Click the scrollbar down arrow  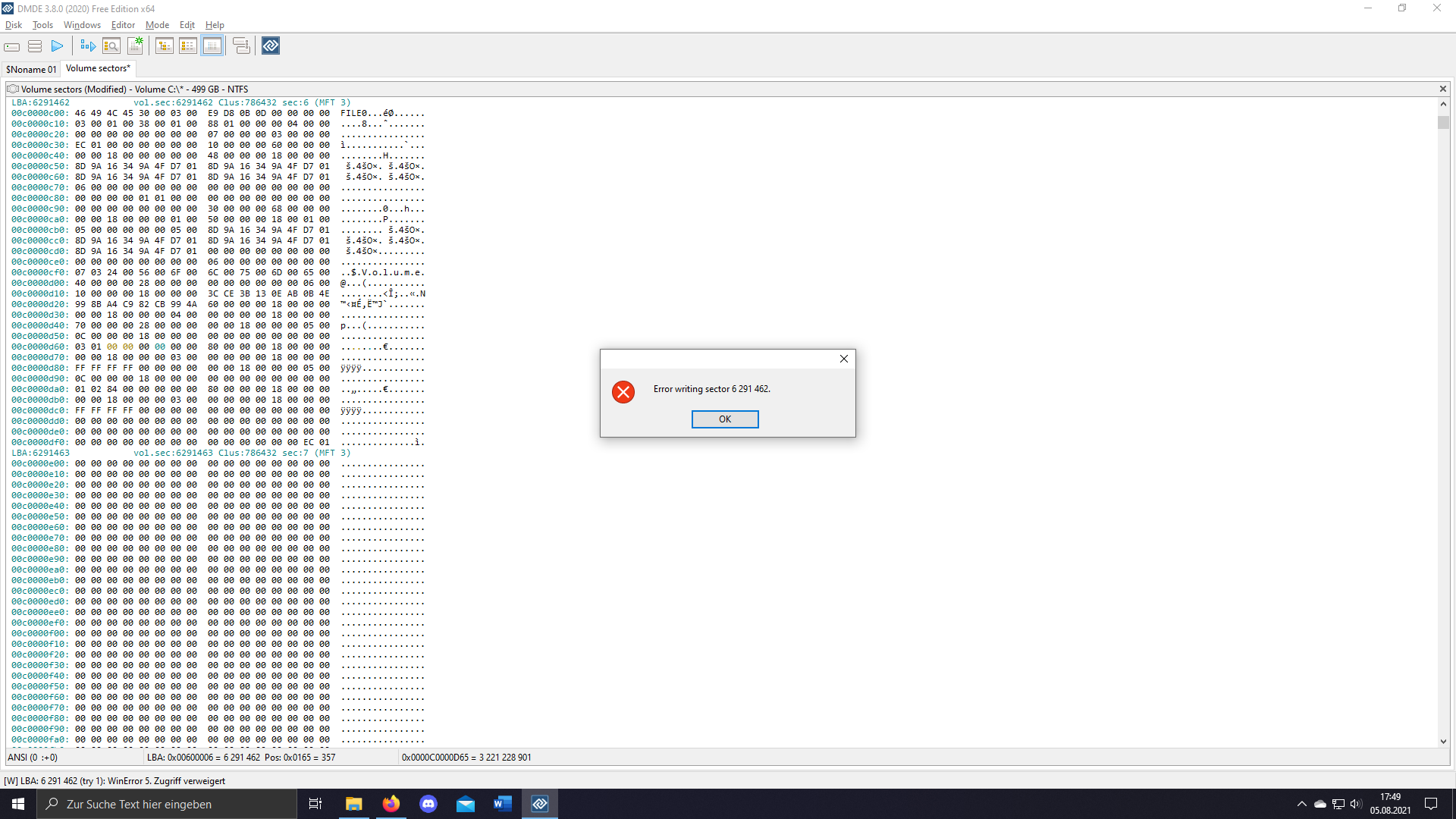click(1443, 742)
